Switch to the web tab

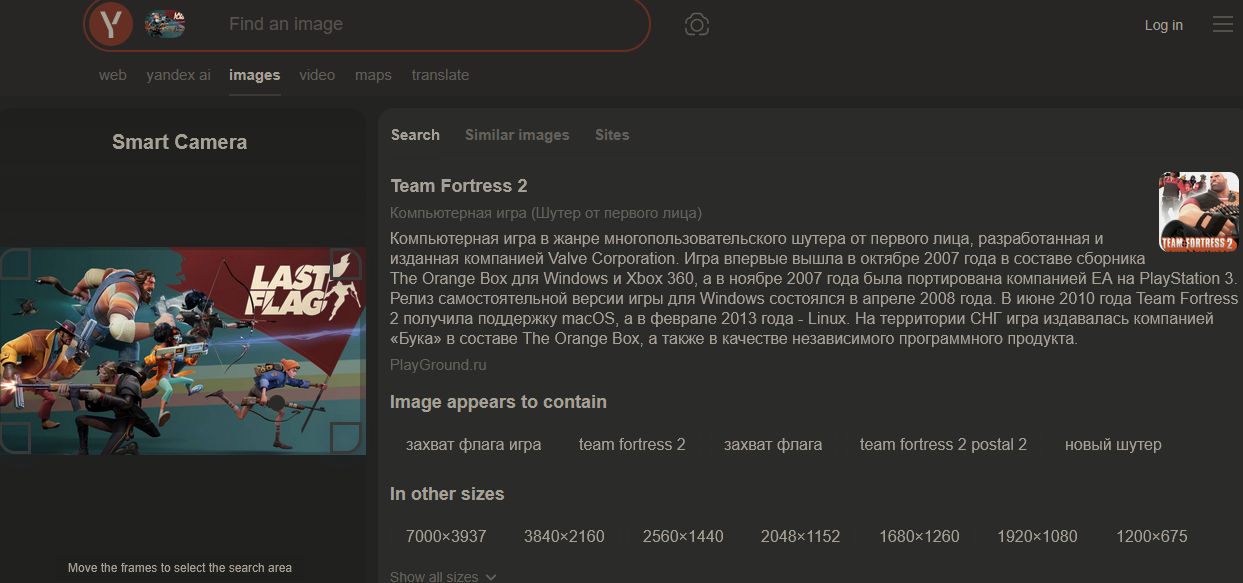coord(113,75)
